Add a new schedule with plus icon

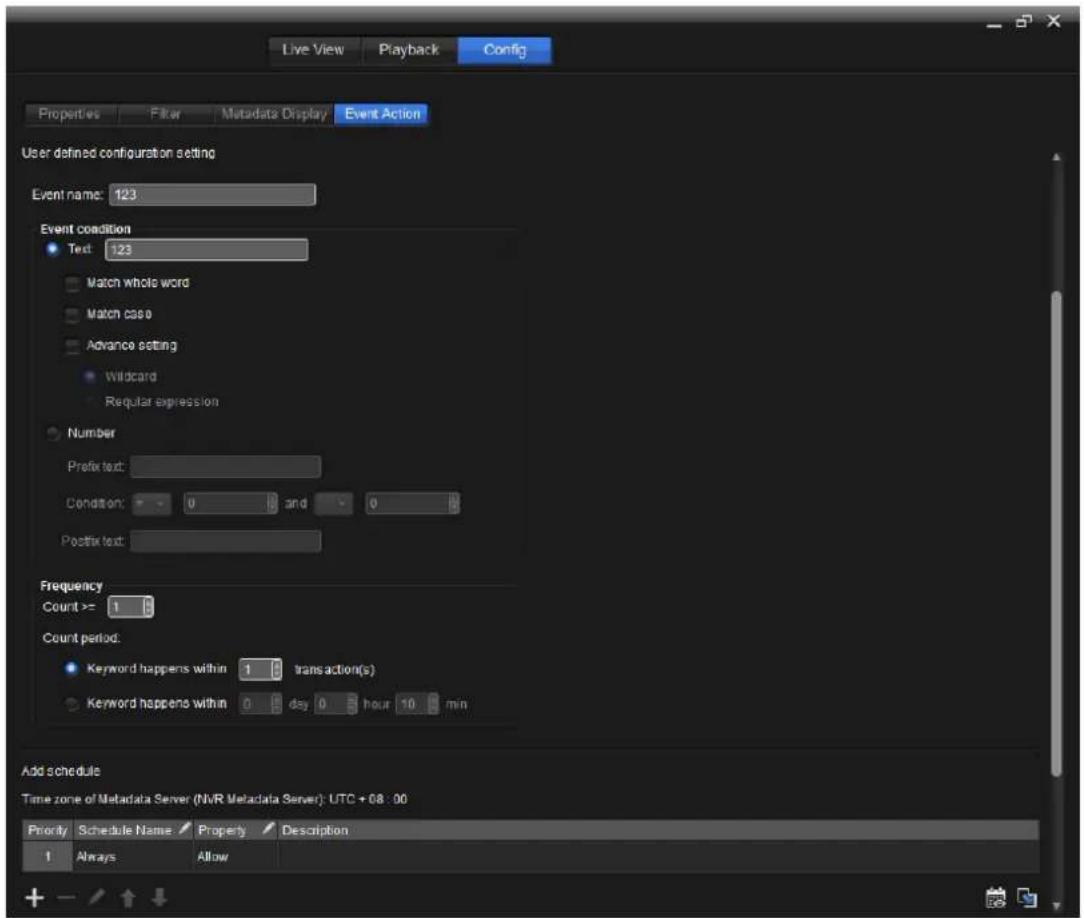(x=35, y=898)
